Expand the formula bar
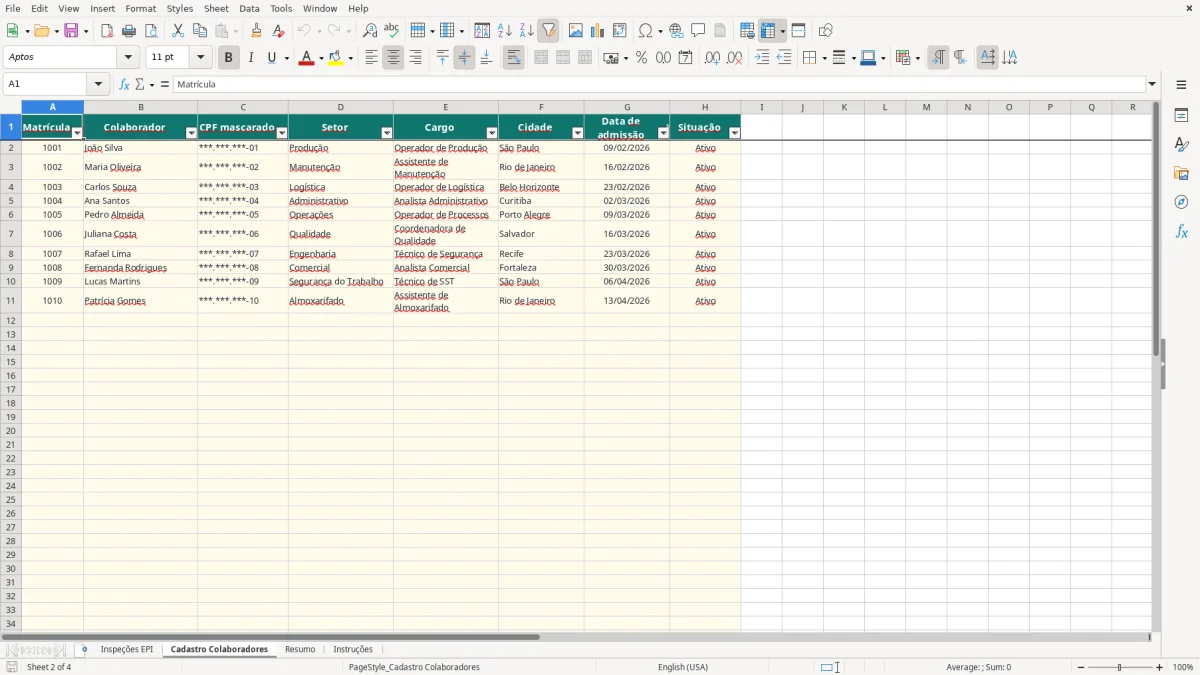This screenshot has width=1200, height=675. [x=1152, y=84]
